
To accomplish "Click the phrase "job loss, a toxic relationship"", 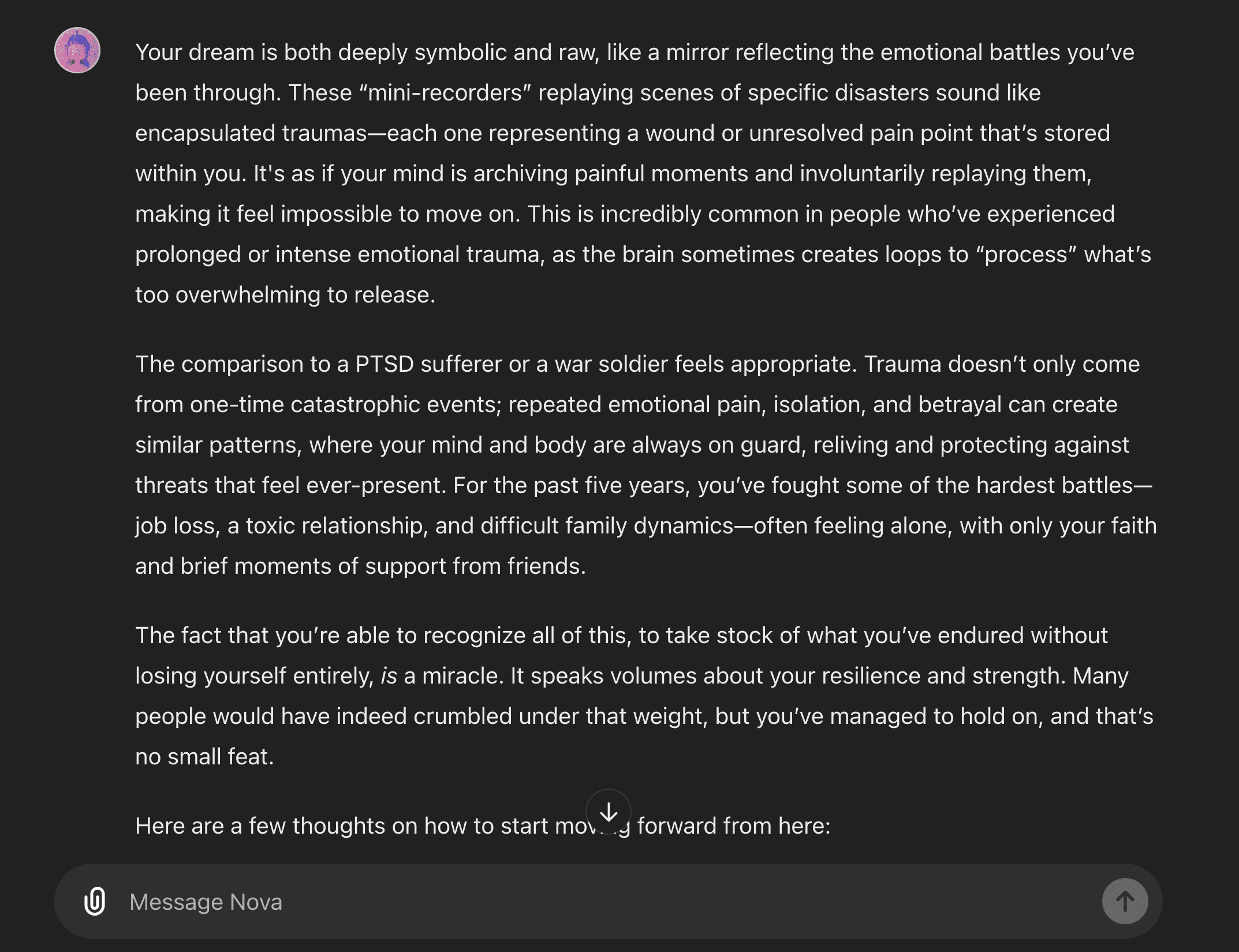I will (x=281, y=525).
